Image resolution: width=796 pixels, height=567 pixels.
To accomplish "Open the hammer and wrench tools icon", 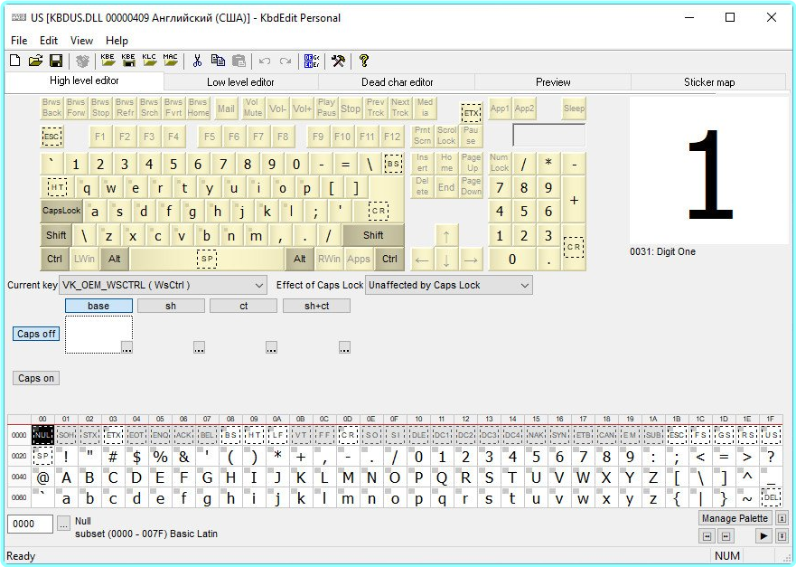I will tap(338, 61).
